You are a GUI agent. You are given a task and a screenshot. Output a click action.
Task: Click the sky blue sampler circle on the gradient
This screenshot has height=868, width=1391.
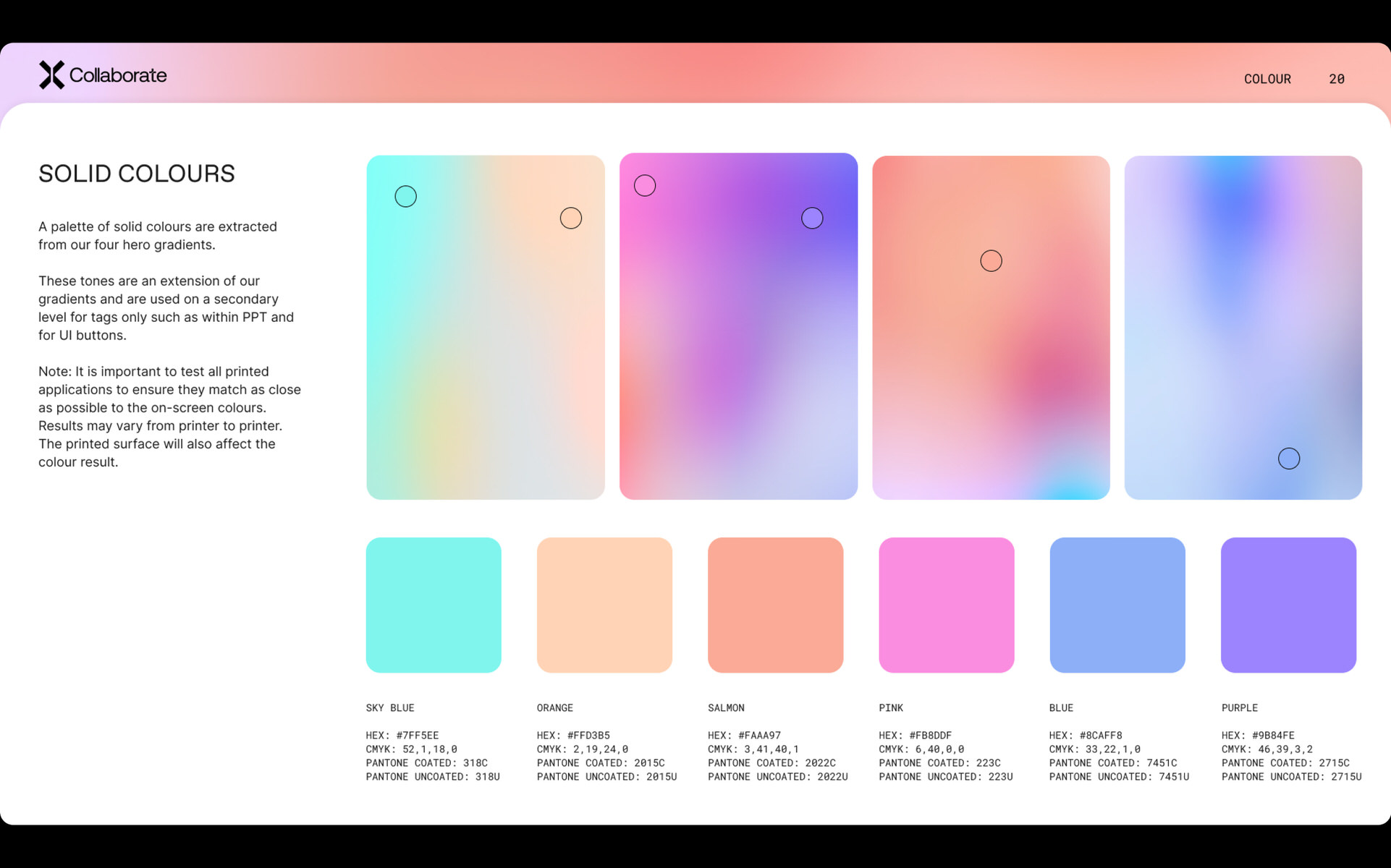[405, 196]
